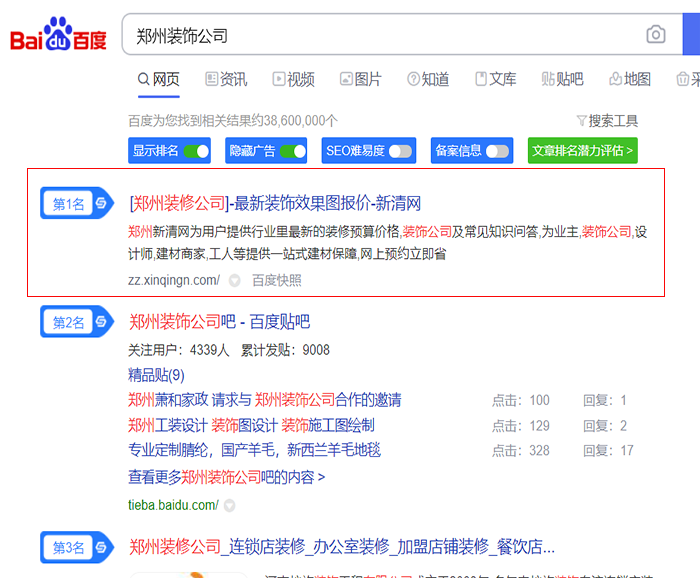
Task: Open third result 郑州装修公司_连锁店装修 link
Action: pos(342,547)
